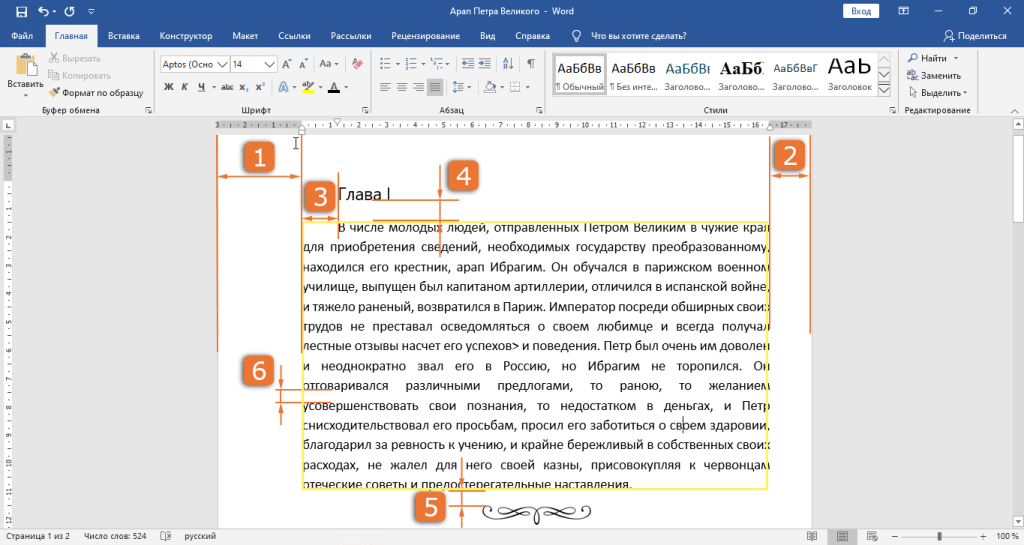The width and height of the screenshot is (1024, 545).
Task: Toggle strikethrough abc formatting
Action: coord(227,87)
